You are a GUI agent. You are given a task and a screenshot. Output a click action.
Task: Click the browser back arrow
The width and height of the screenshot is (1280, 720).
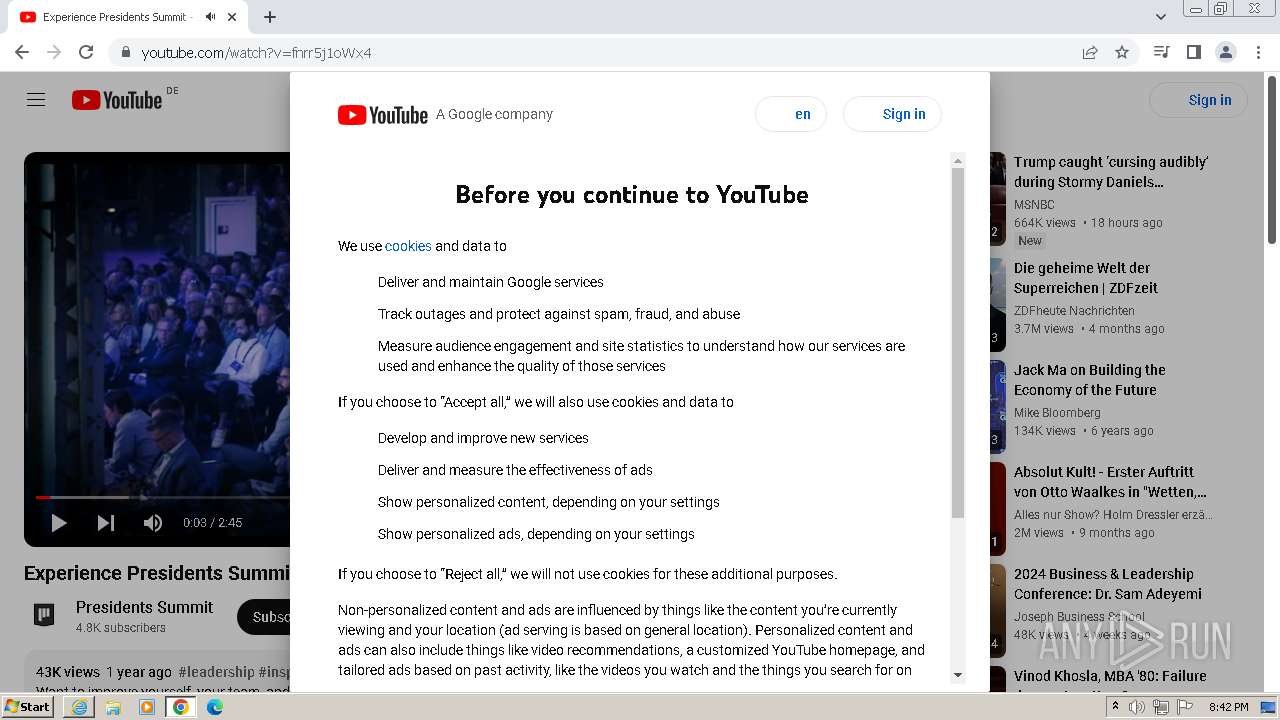[x=22, y=52]
